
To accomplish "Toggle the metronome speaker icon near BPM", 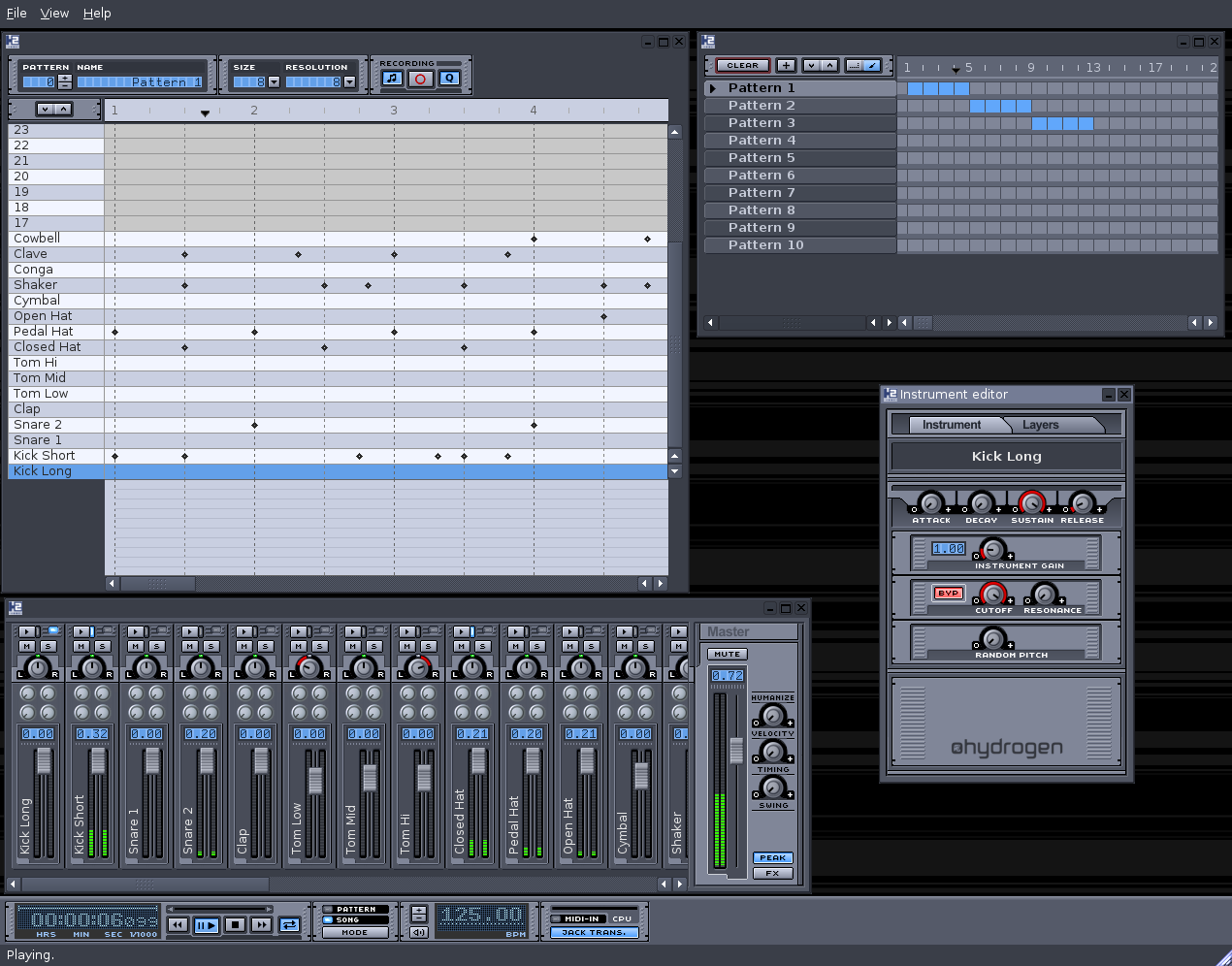I will 418,932.
